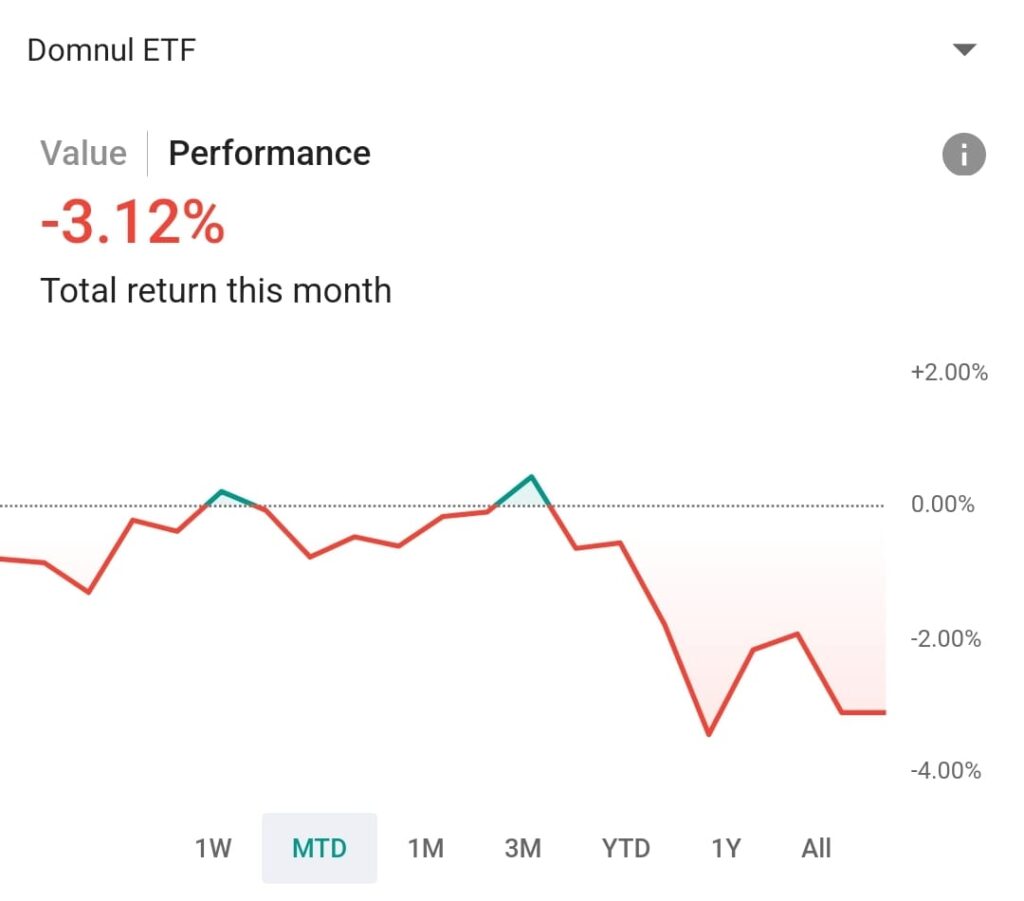Select the MTD time range
This screenshot has width=1024, height=901.
(319, 849)
